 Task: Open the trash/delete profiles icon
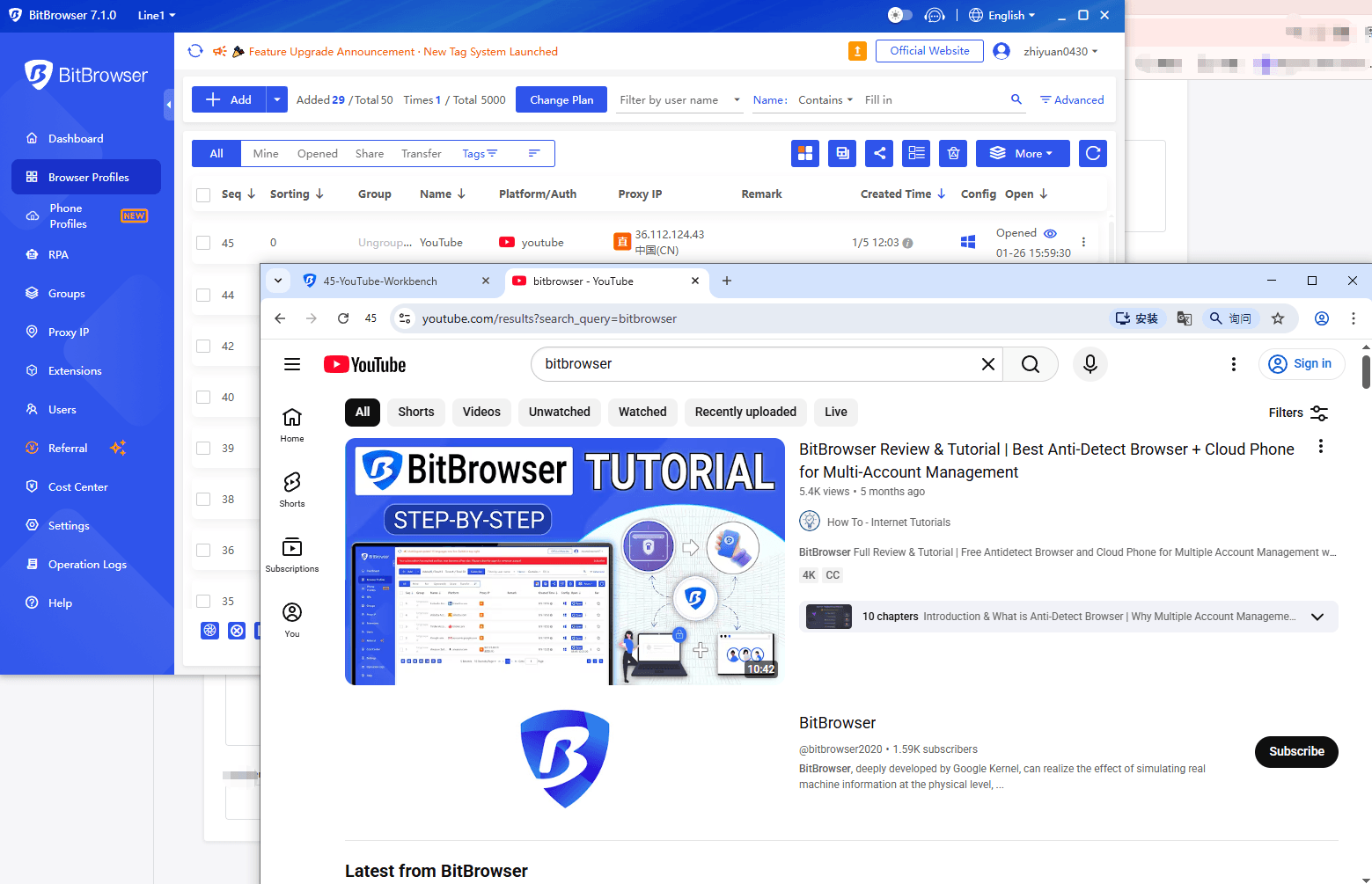pyautogui.click(x=953, y=153)
